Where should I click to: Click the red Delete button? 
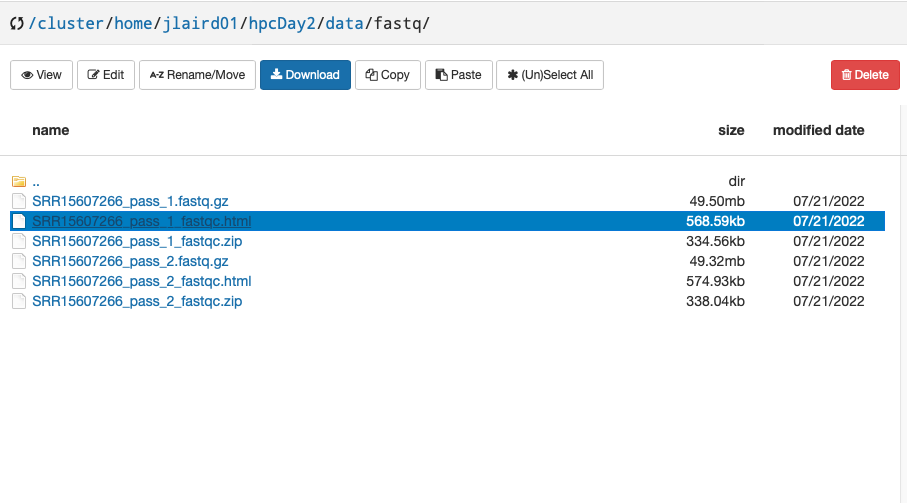[865, 75]
